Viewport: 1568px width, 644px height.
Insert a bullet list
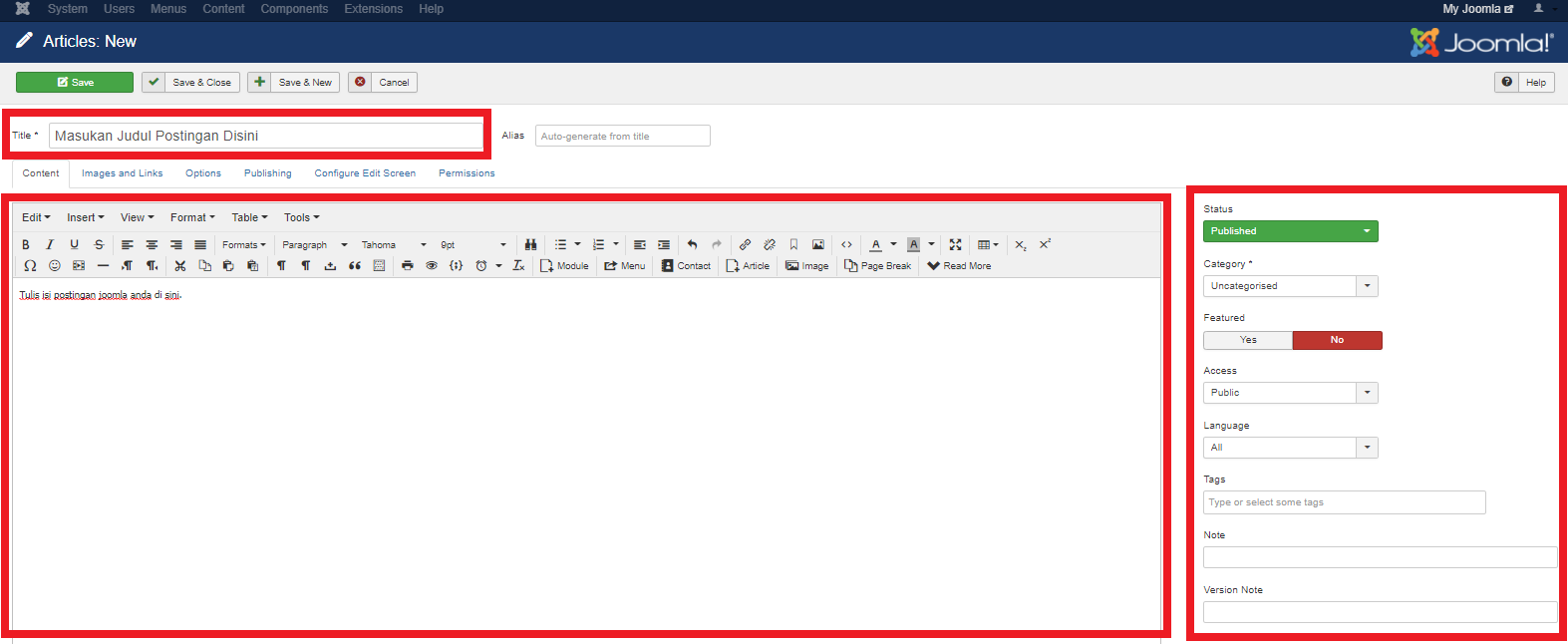click(560, 244)
